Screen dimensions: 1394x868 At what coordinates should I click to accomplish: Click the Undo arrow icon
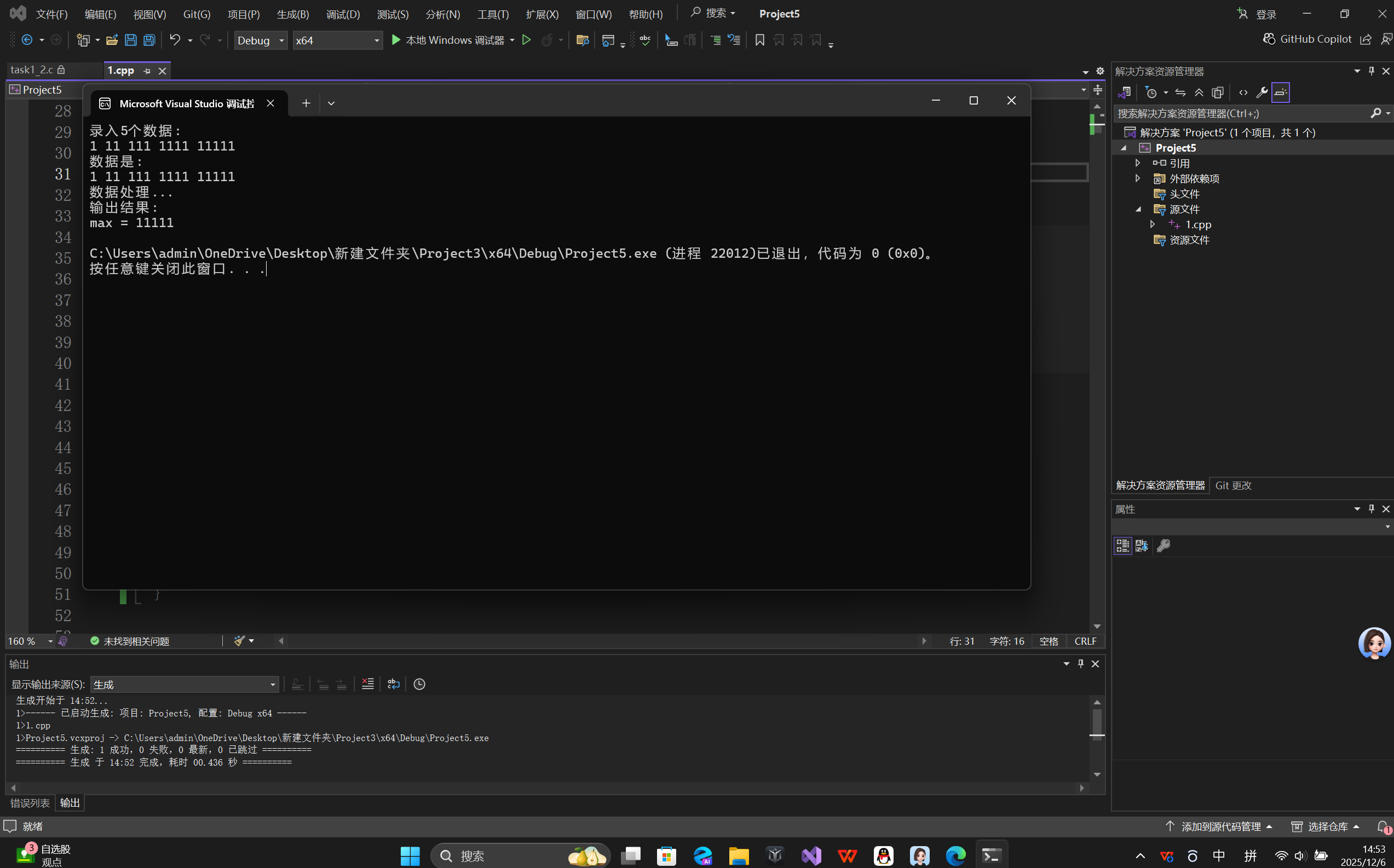(x=175, y=39)
